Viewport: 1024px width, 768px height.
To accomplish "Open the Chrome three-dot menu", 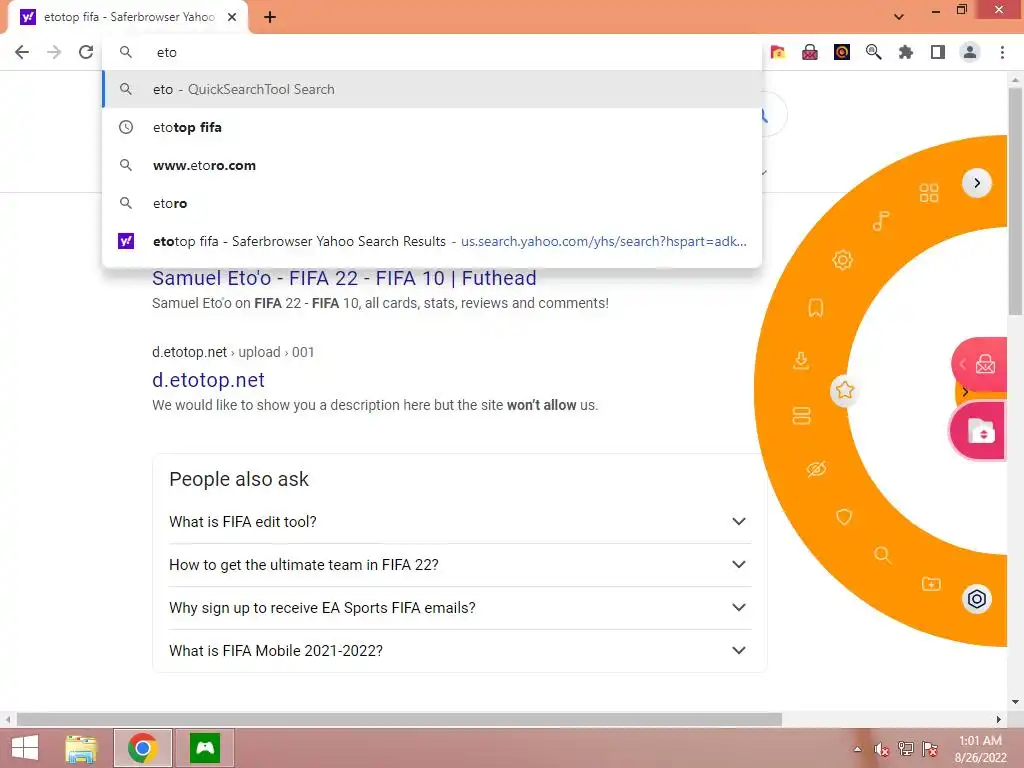I will tap(1002, 52).
